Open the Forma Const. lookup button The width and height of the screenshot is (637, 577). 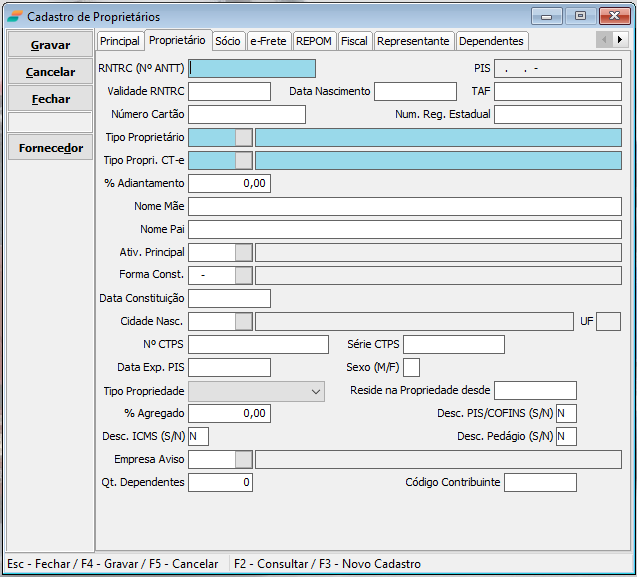[243, 275]
